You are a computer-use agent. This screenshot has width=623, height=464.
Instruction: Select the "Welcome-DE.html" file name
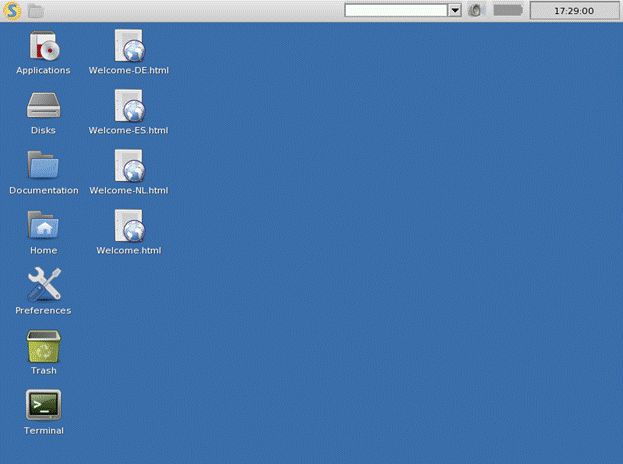129,70
